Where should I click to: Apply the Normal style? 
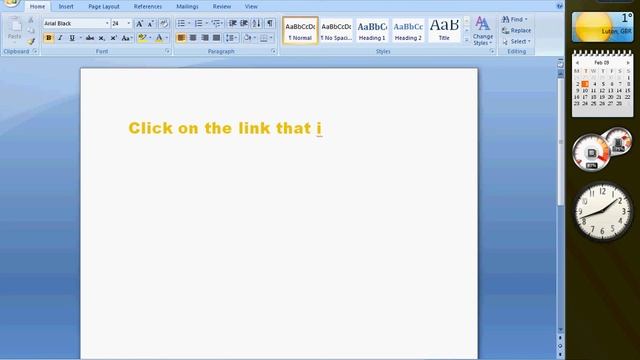click(x=300, y=30)
